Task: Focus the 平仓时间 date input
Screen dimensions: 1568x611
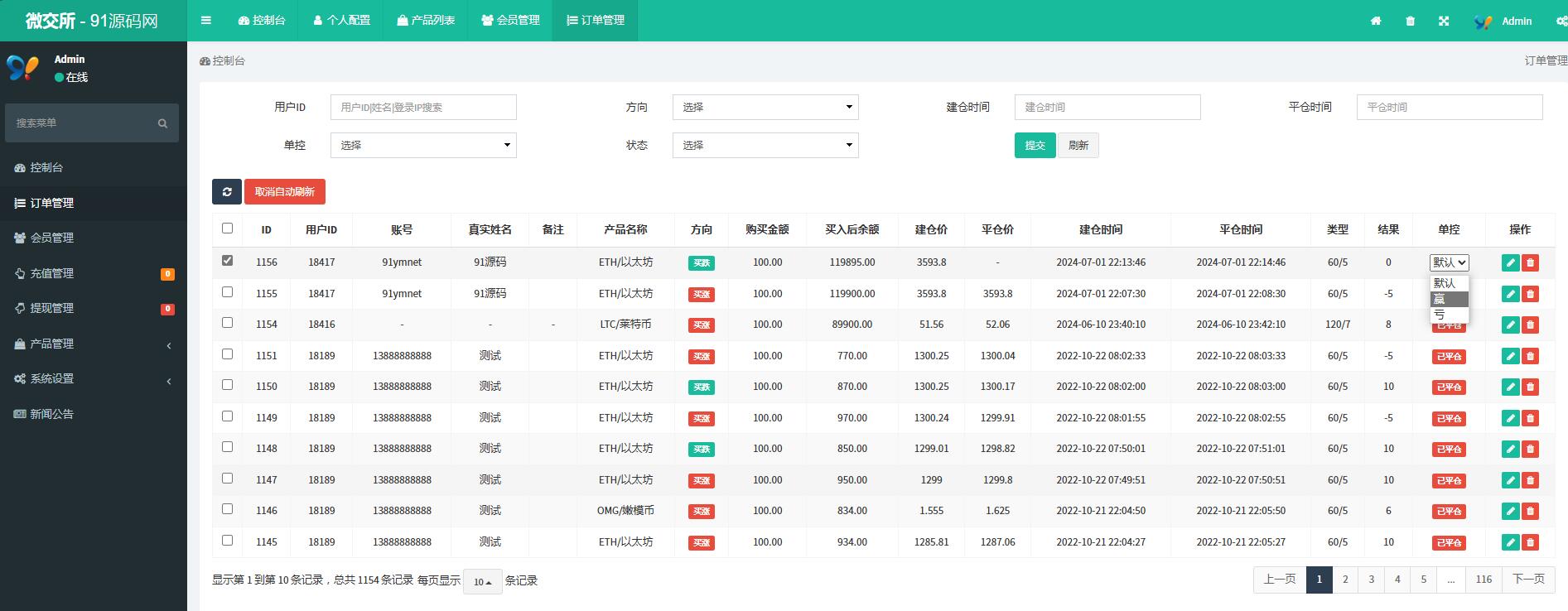Action: point(1450,107)
